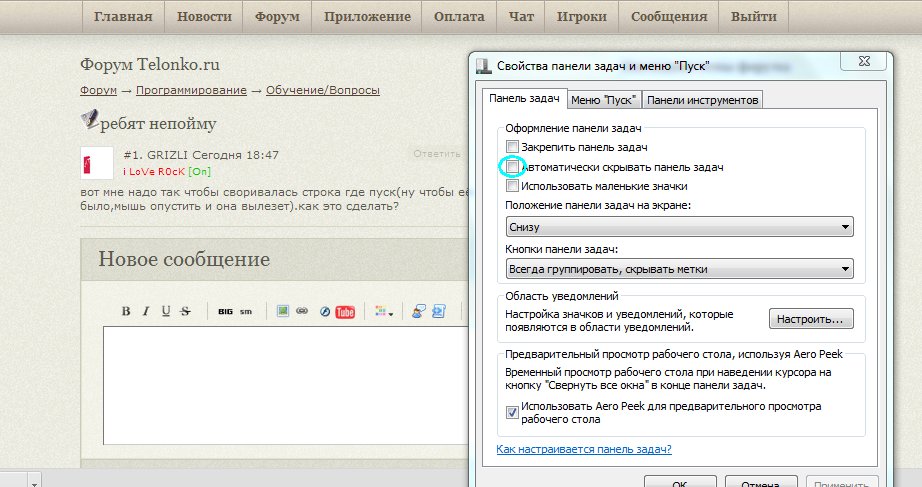Follow the Обучение/Вопросы breadcrumb link
Screen dimensions: 922x487
[323, 90]
